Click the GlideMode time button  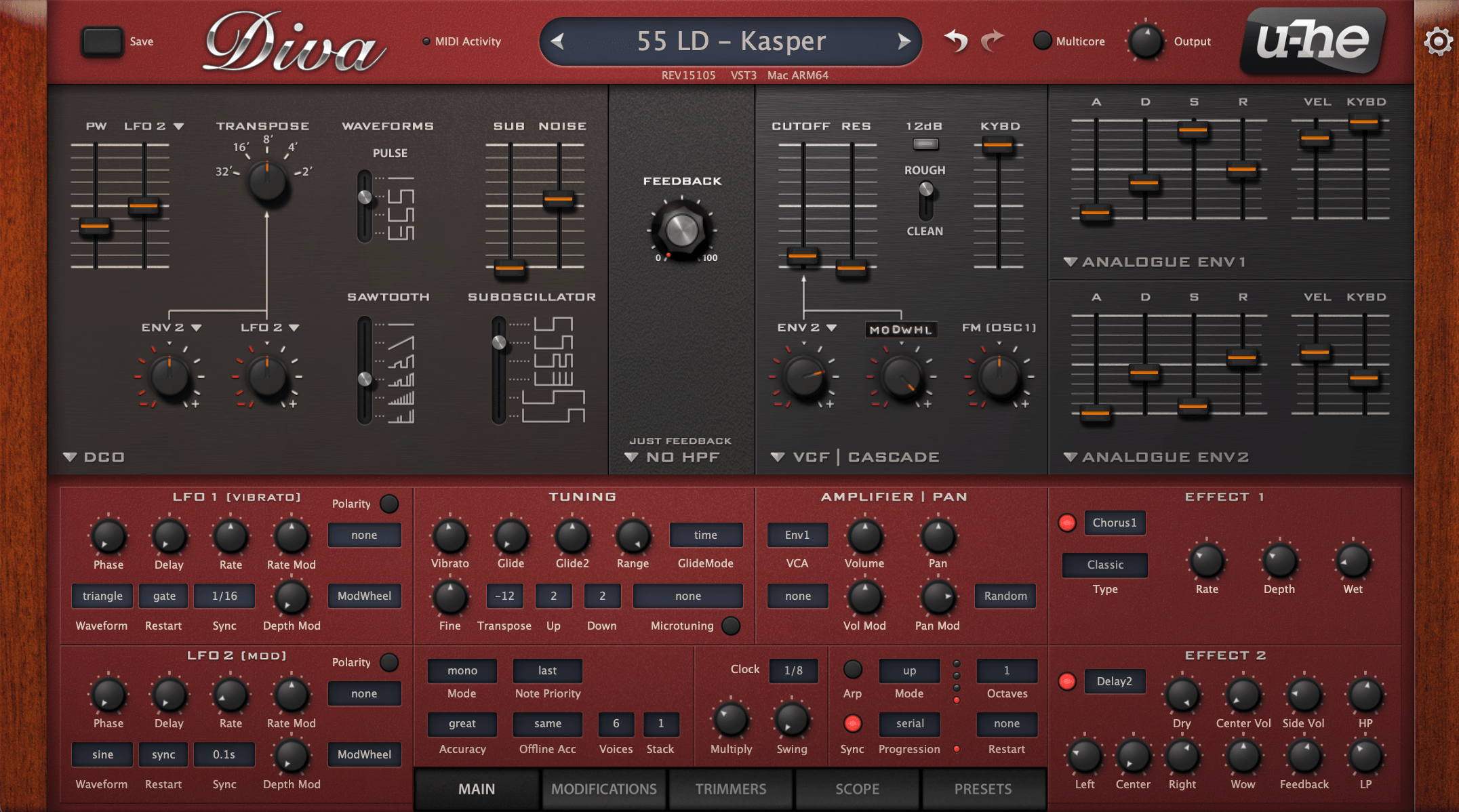click(x=706, y=535)
